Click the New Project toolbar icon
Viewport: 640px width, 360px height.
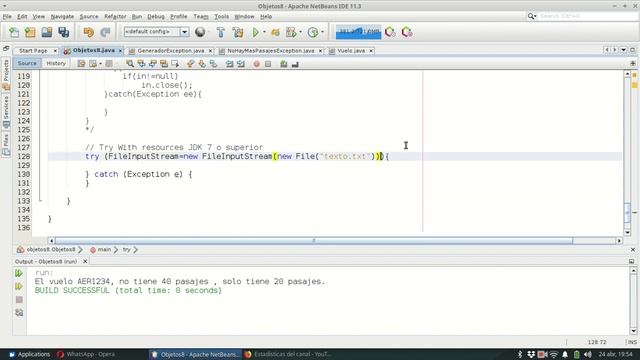(30, 32)
